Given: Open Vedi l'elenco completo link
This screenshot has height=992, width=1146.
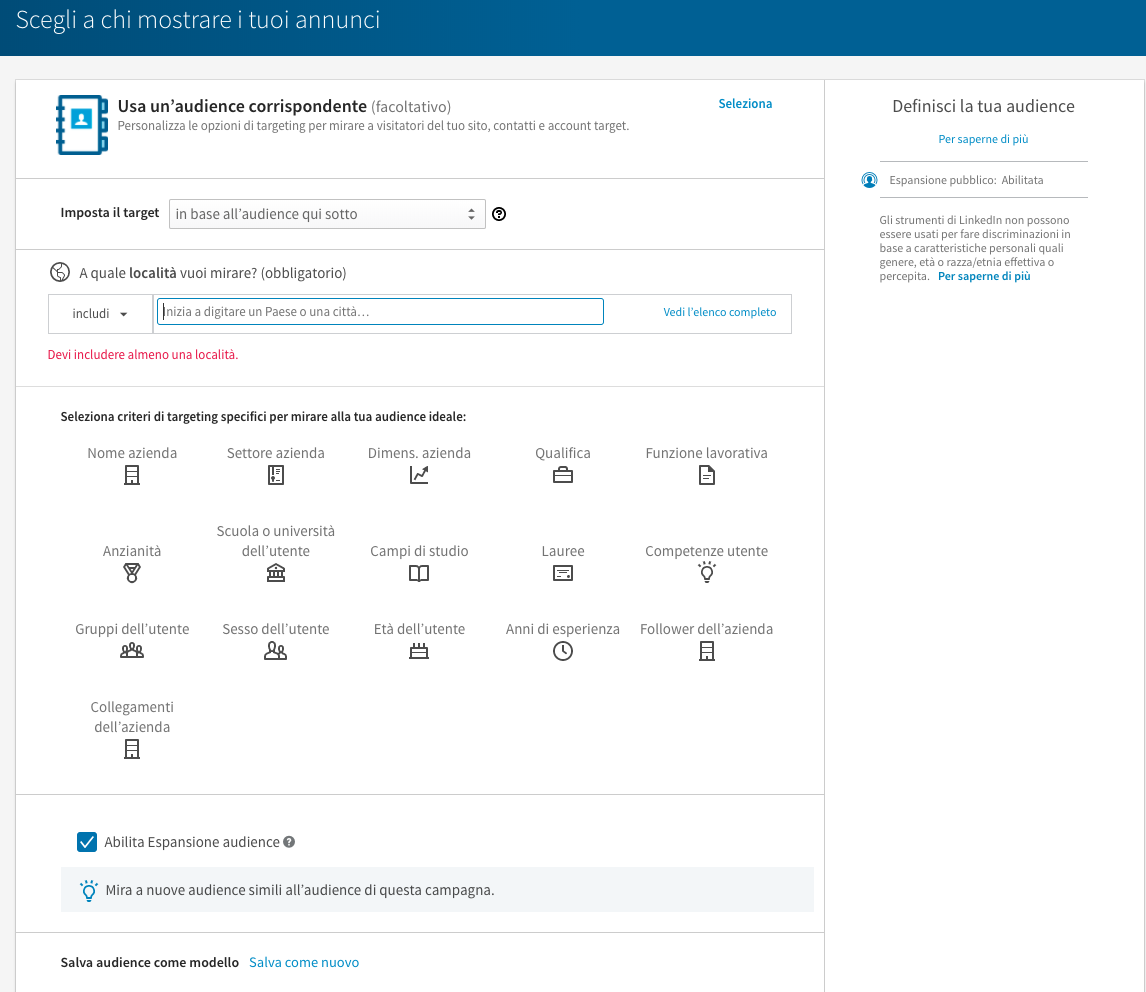Looking at the screenshot, I should 720,312.
